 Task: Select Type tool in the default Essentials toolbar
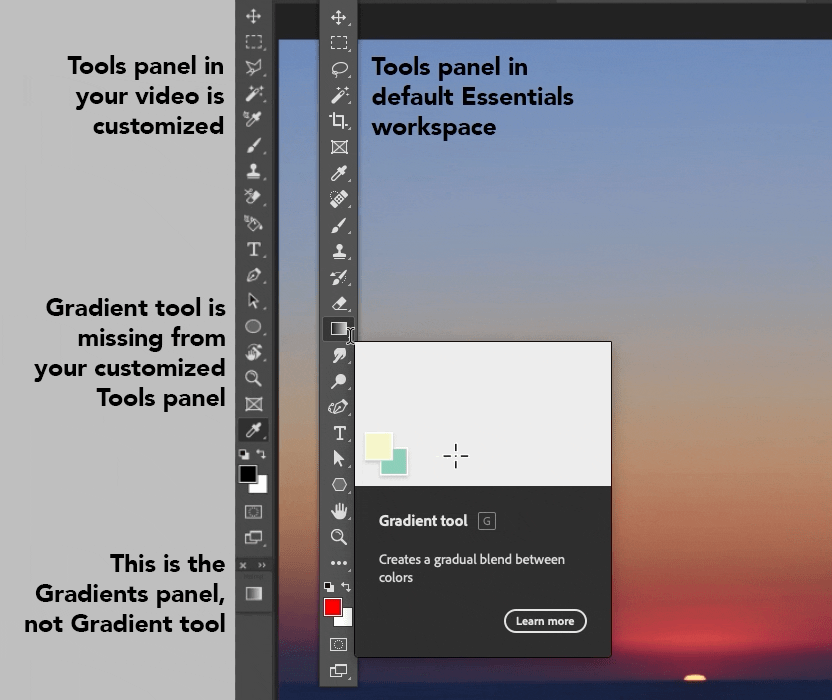pos(340,433)
